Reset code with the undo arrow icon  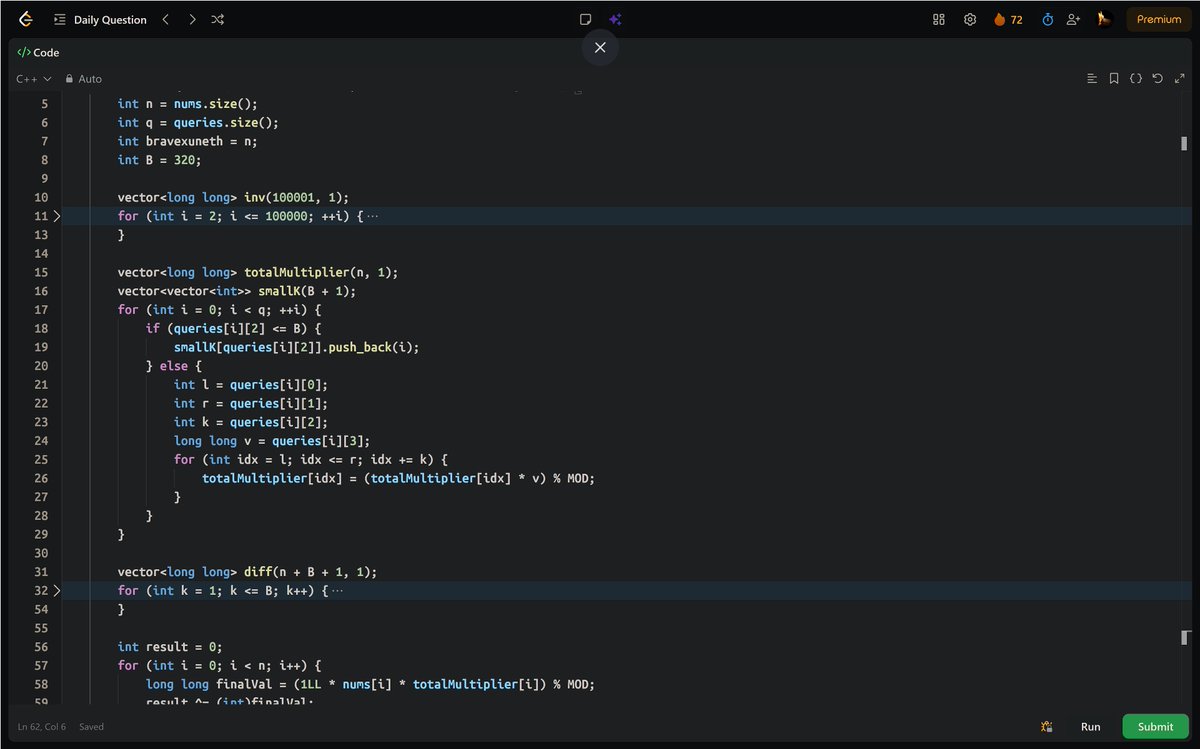(x=1157, y=79)
